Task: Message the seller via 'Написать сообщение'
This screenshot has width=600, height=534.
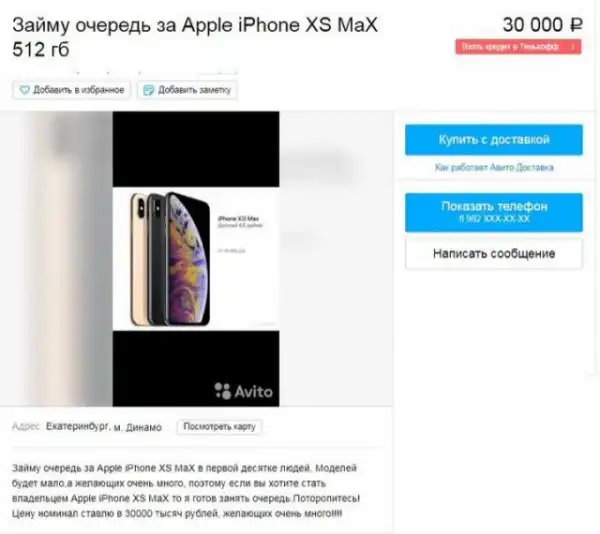Action: coord(494,254)
